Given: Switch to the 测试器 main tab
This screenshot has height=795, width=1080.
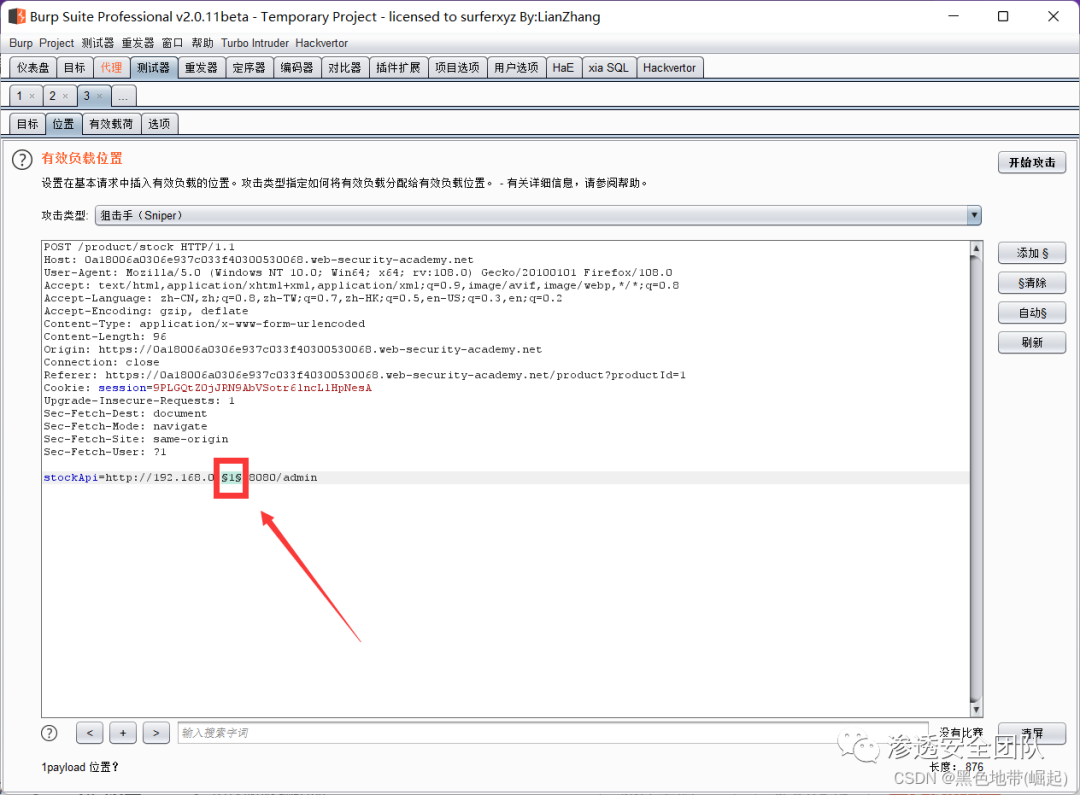Looking at the screenshot, I should (153, 68).
